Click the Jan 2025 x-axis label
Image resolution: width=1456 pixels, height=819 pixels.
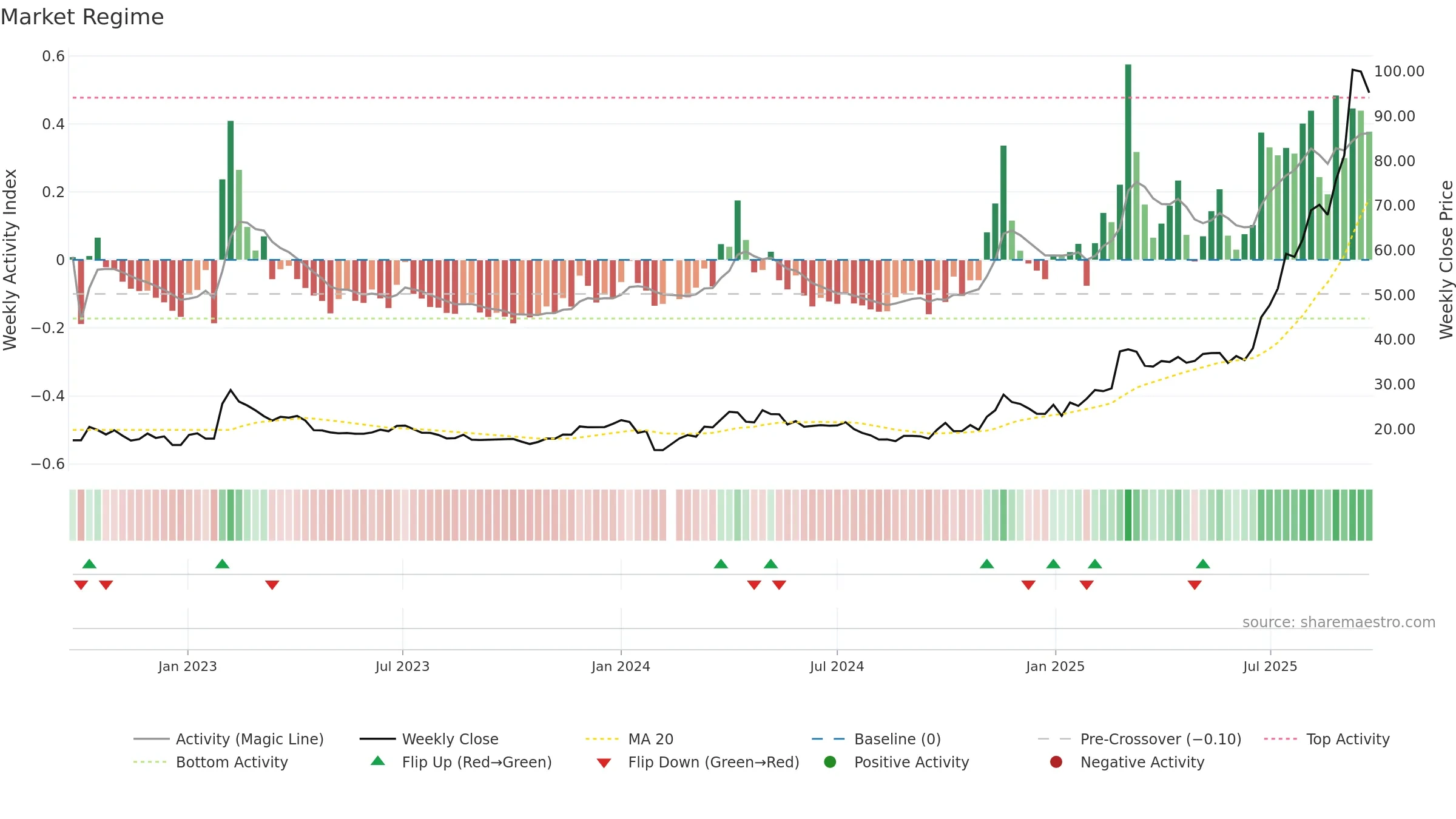click(1055, 666)
